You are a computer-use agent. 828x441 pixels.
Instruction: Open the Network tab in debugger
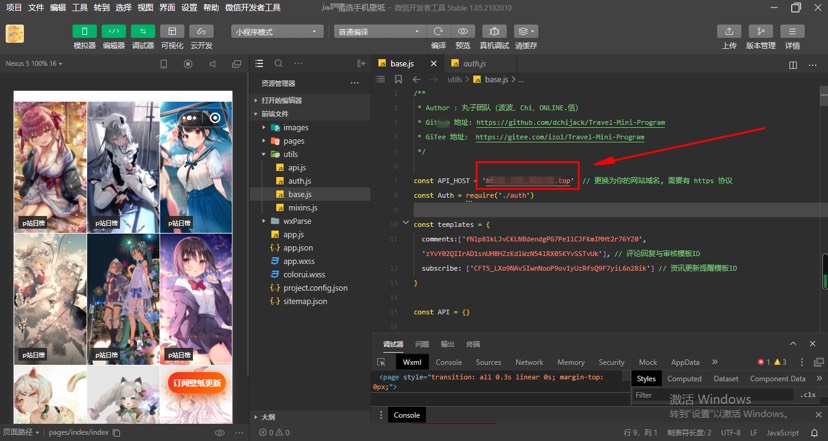[529, 362]
